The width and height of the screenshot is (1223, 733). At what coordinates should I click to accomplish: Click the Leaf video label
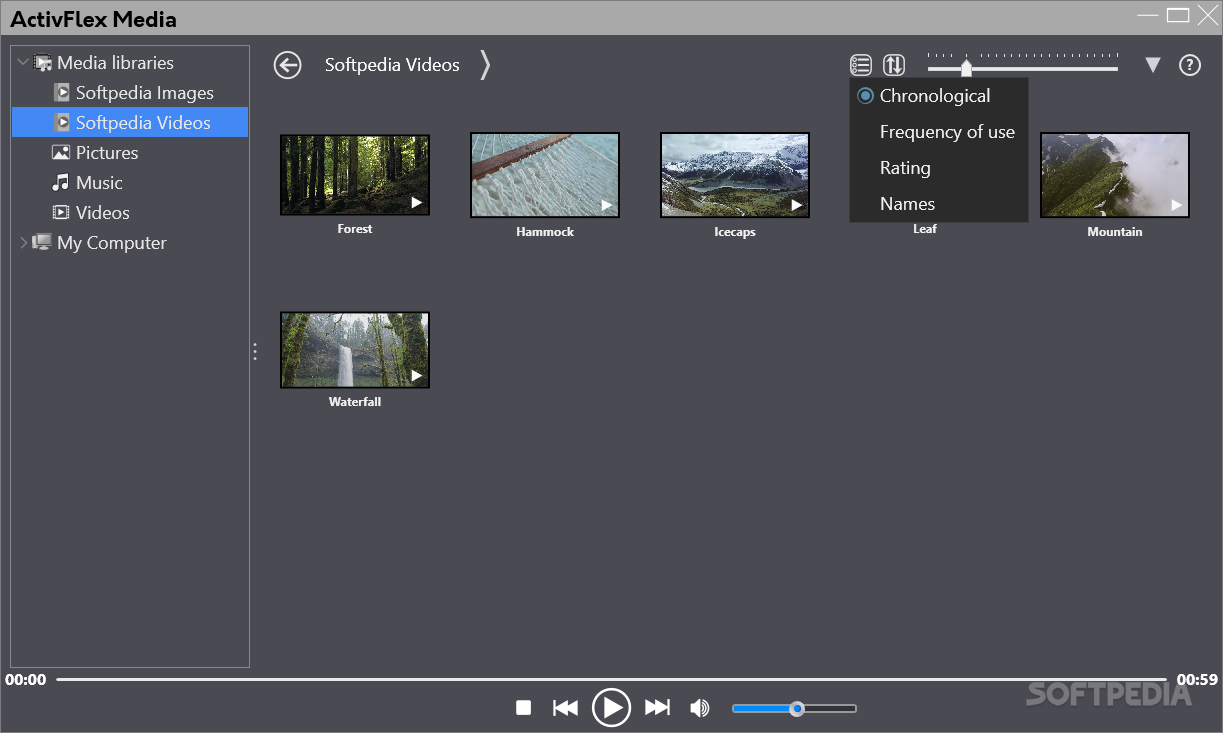pos(925,229)
